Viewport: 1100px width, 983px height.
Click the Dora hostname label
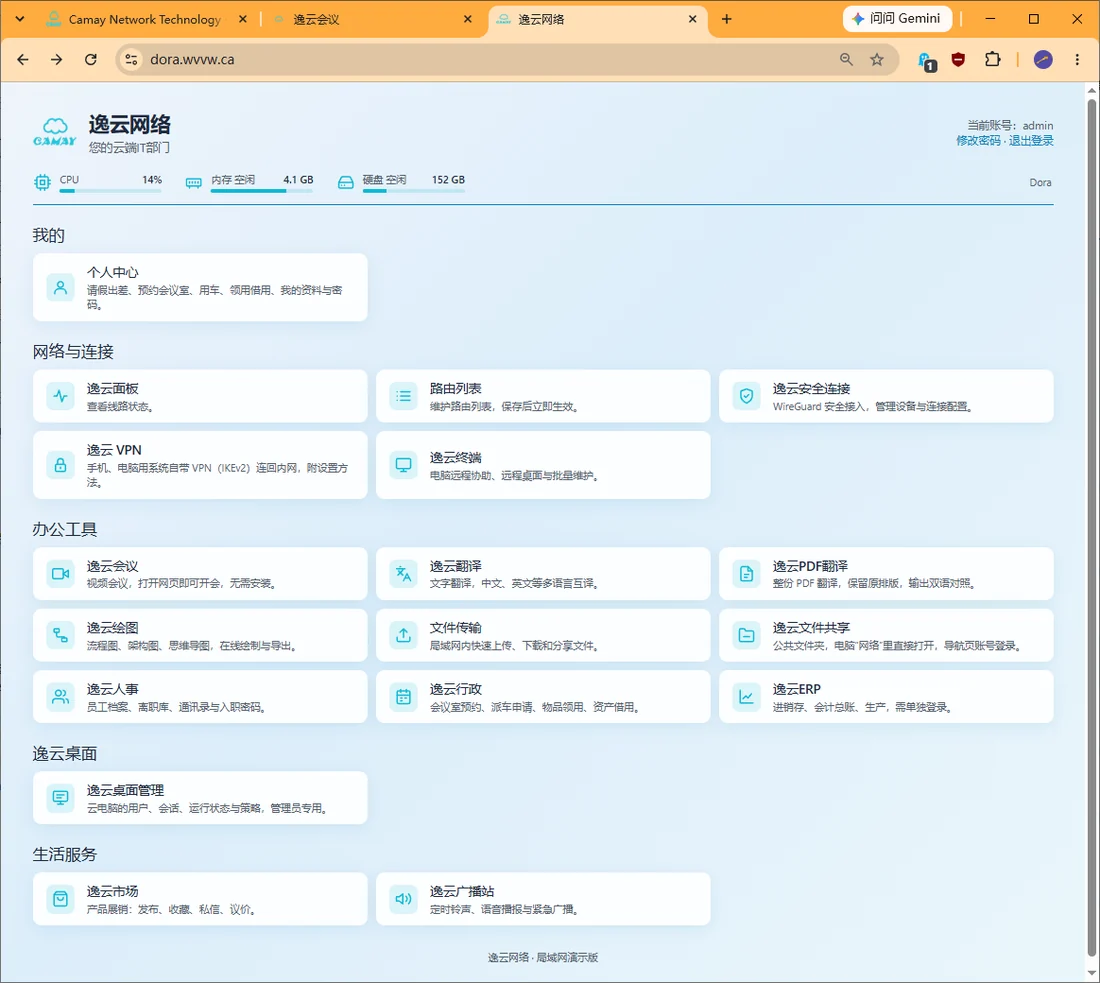[x=1040, y=182]
